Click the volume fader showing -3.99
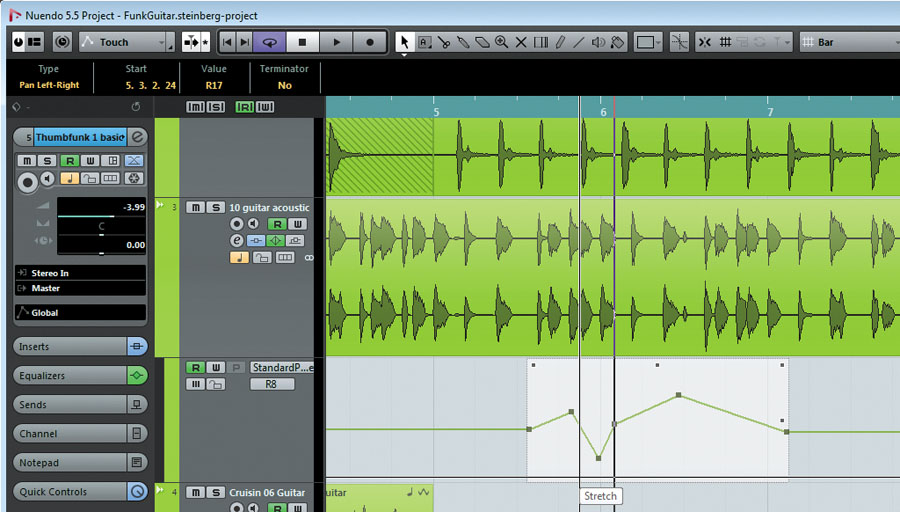This screenshot has height=512, width=900. (x=101, y=207)
